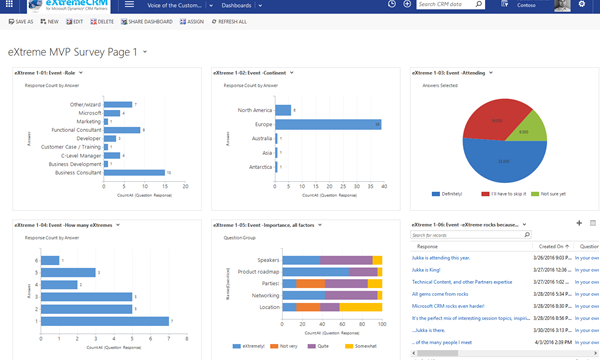Open 'Jukka is attending this year.' response
The image size is (600, 360).
441,258
